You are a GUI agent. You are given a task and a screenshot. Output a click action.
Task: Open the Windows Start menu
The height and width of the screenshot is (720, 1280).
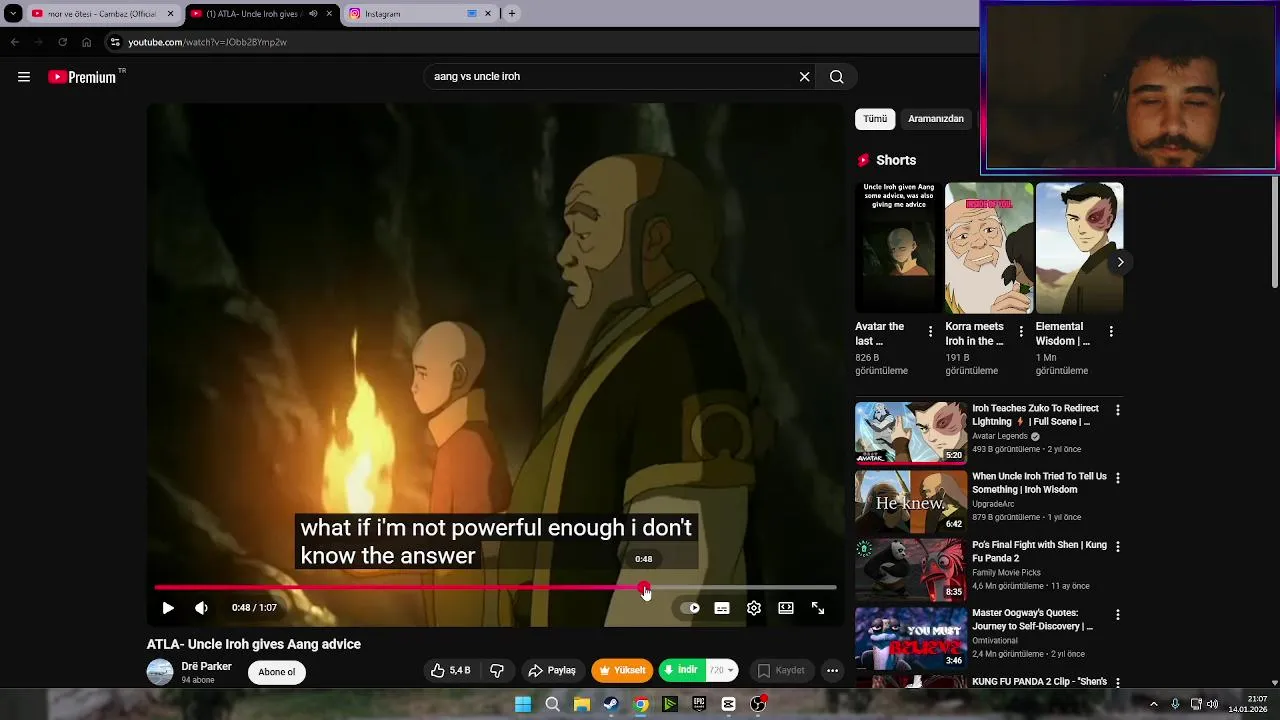(523, 705)
